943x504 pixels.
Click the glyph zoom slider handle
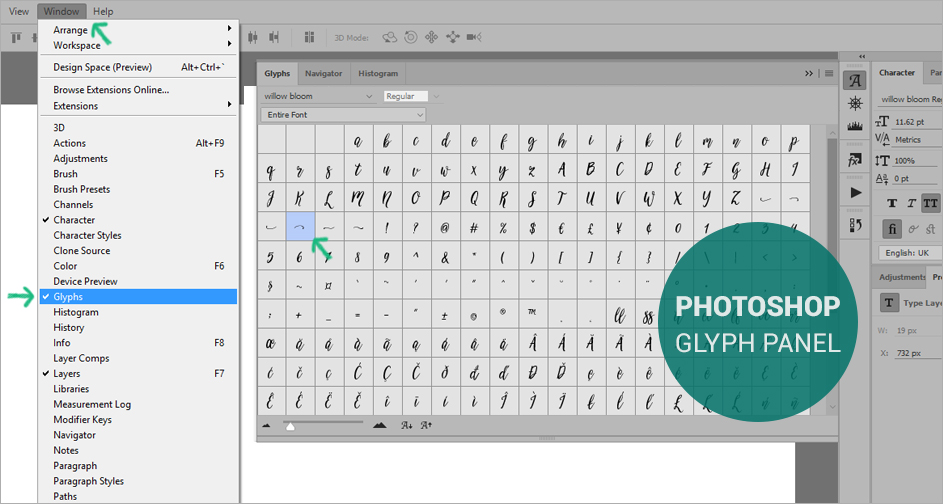(x=290, y=426)
